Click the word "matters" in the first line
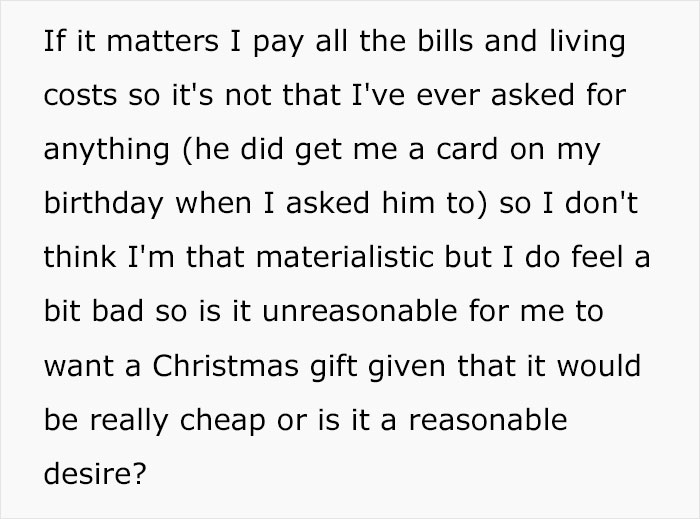This screenshot has width=700, height=519. (162, 41)
